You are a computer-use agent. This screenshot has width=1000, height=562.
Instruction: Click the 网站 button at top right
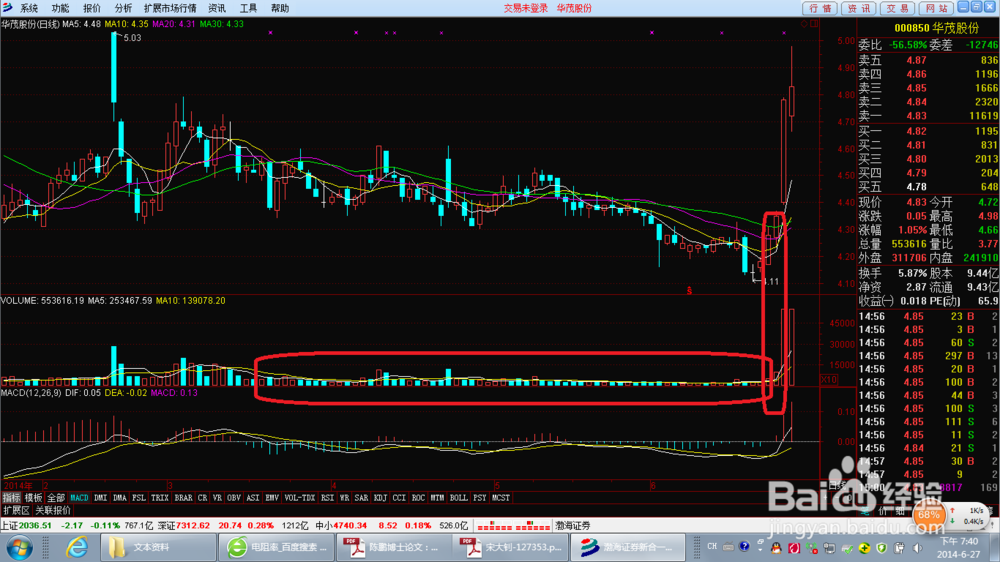pos(936,8)
